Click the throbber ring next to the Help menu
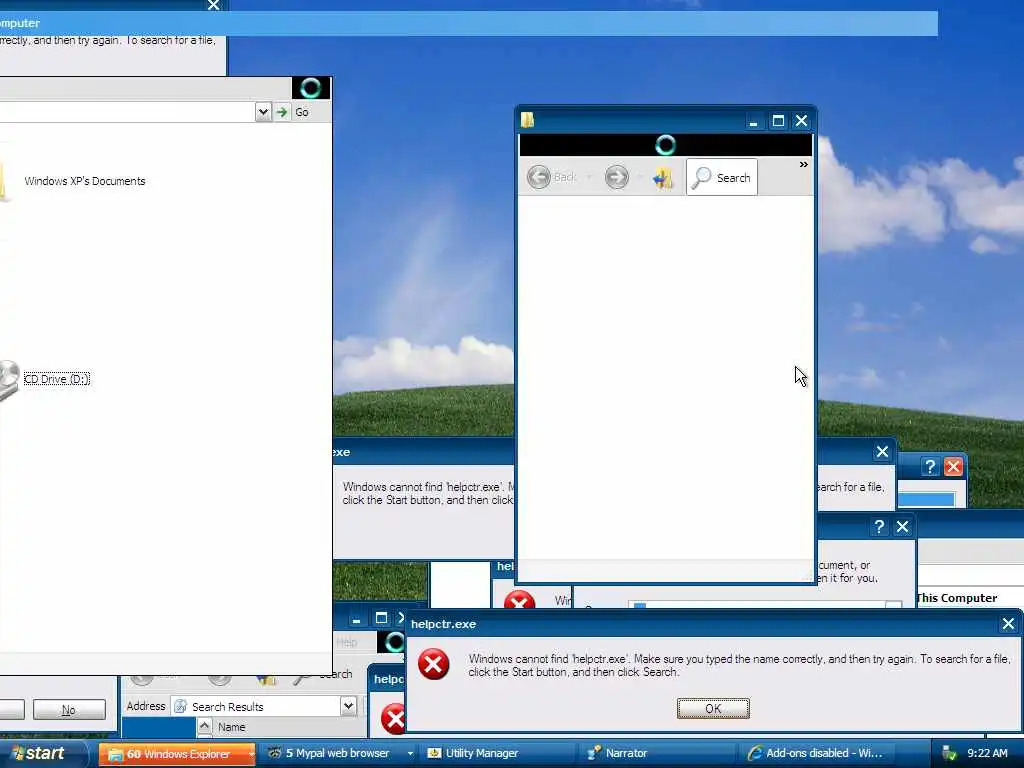Viewport: 1024px width, 768px height. 394,643
